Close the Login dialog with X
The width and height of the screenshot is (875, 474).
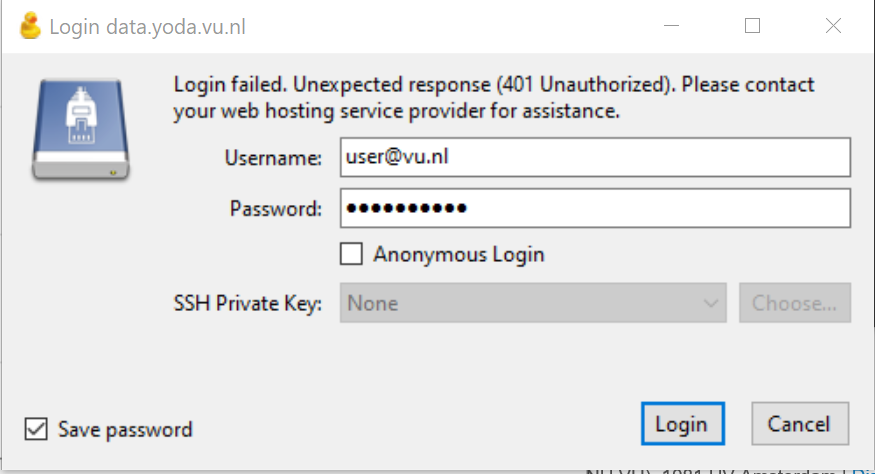pyautogui.click(x=832, y=27)
